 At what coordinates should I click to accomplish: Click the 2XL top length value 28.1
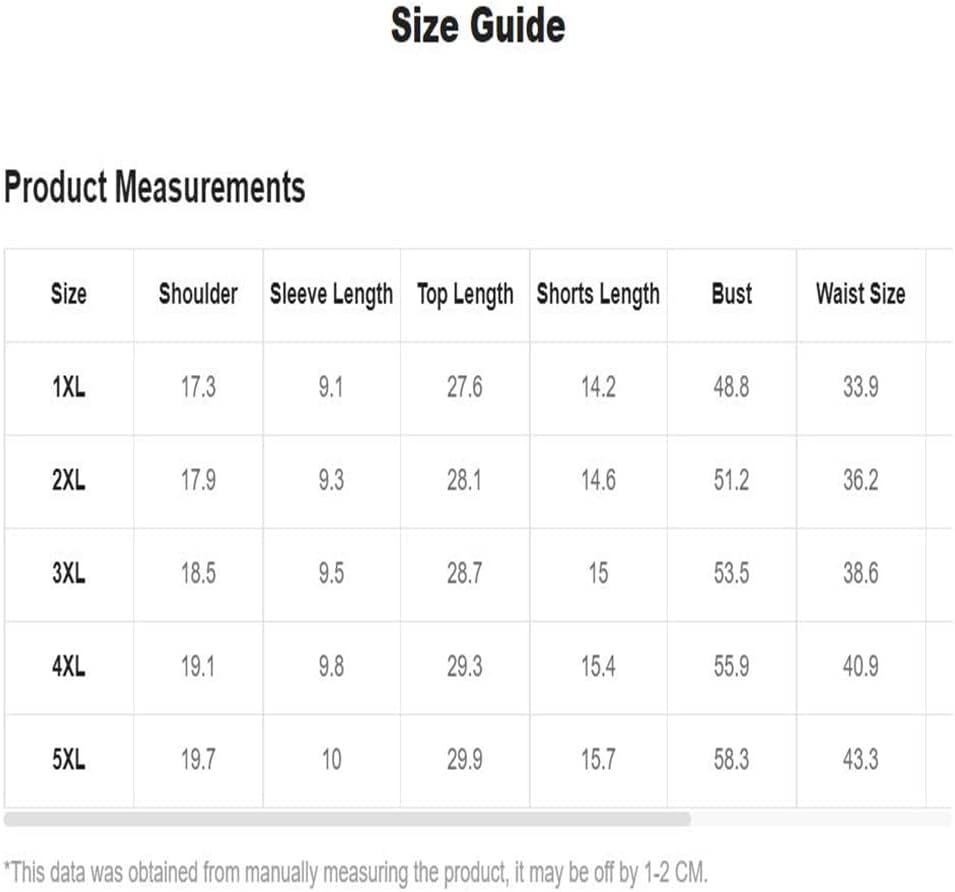pyautogui.click(x=465, y=480)
